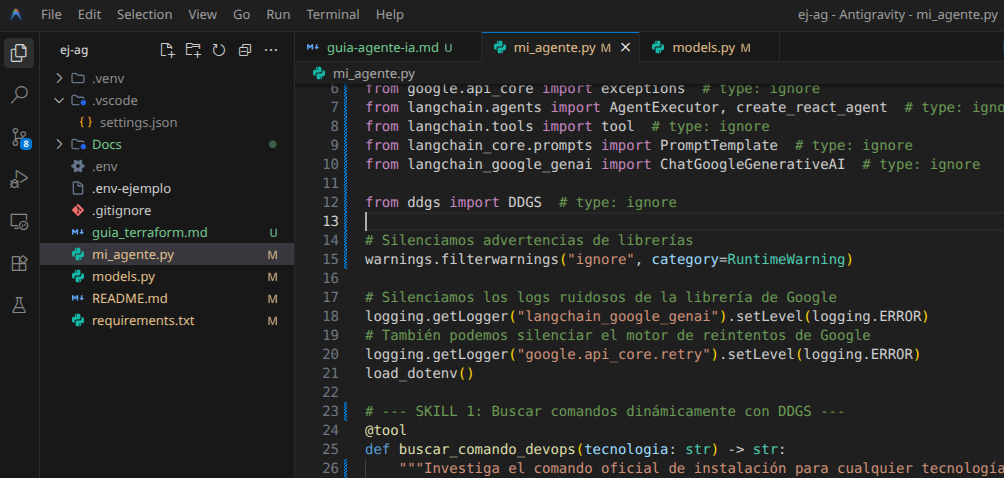The height and width of the screenshot is (478, 1004).
Task: Open the Run and Debug view
Action: pyautogui.click(x=19, y=179)
